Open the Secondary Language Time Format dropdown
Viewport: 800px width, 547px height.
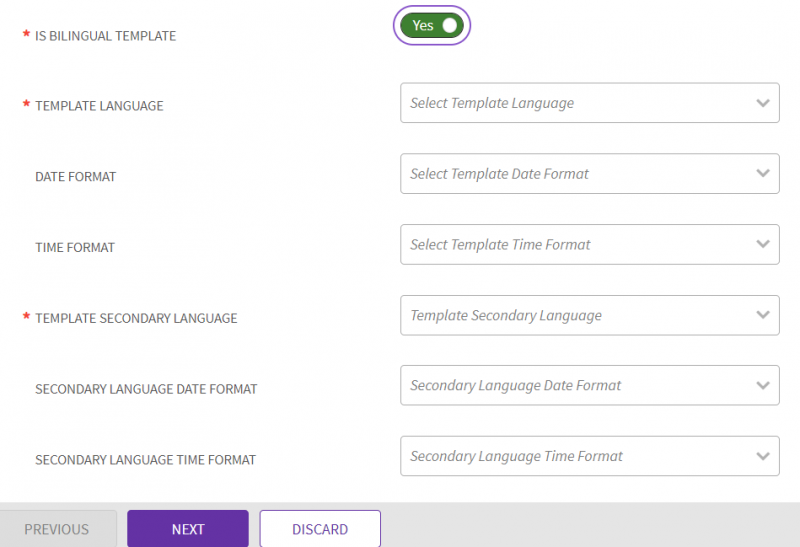coord(590,456)
